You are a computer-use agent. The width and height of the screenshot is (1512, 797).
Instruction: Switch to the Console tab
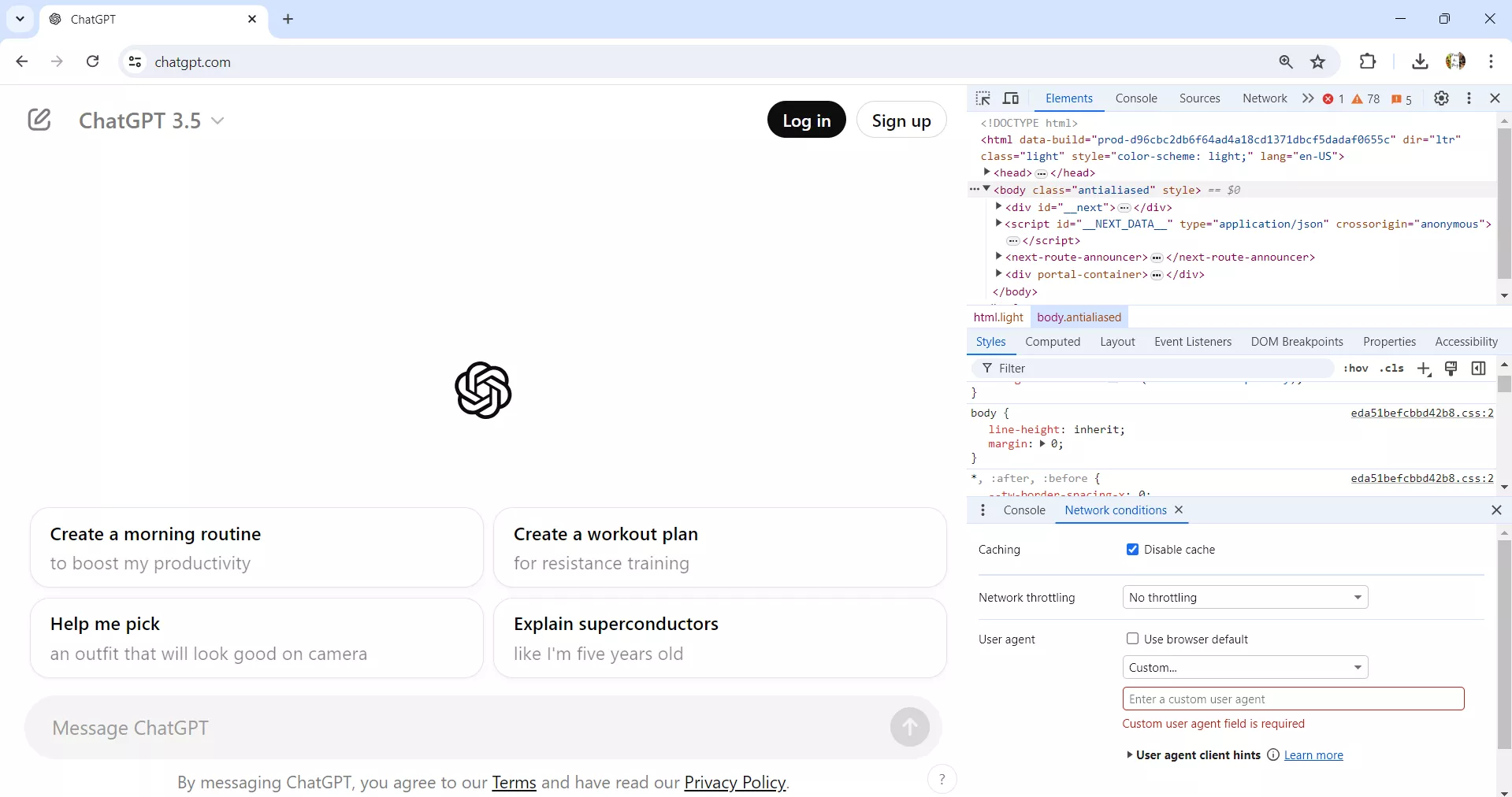1136,98
